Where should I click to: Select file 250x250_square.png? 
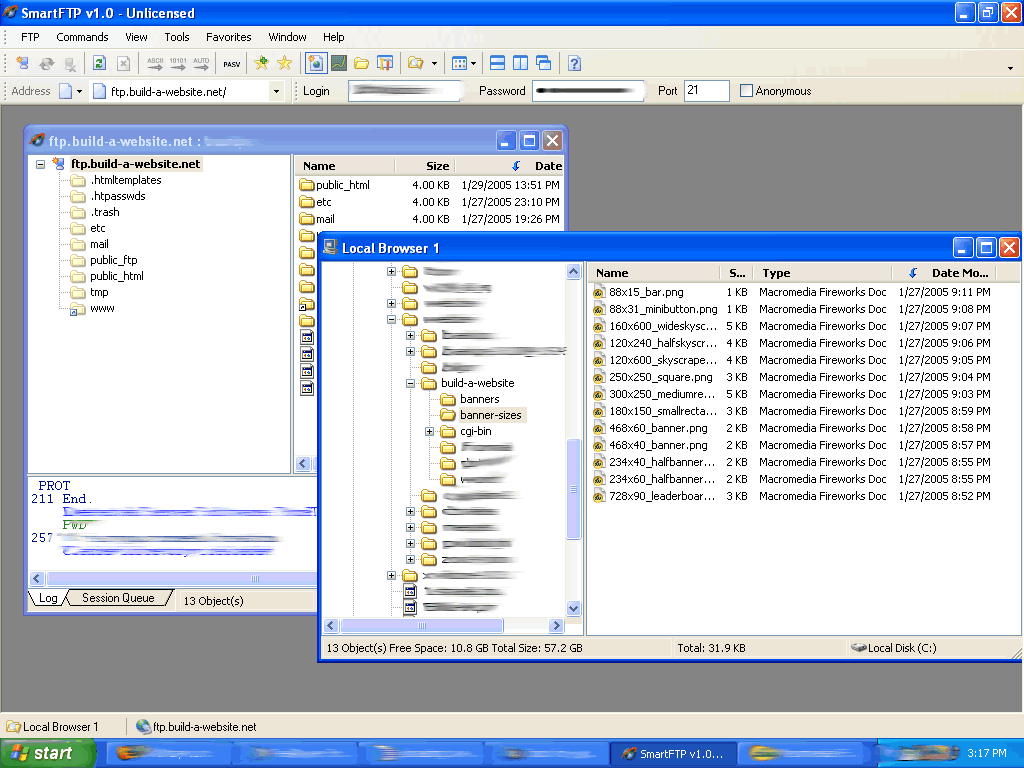tap(660, 377)
